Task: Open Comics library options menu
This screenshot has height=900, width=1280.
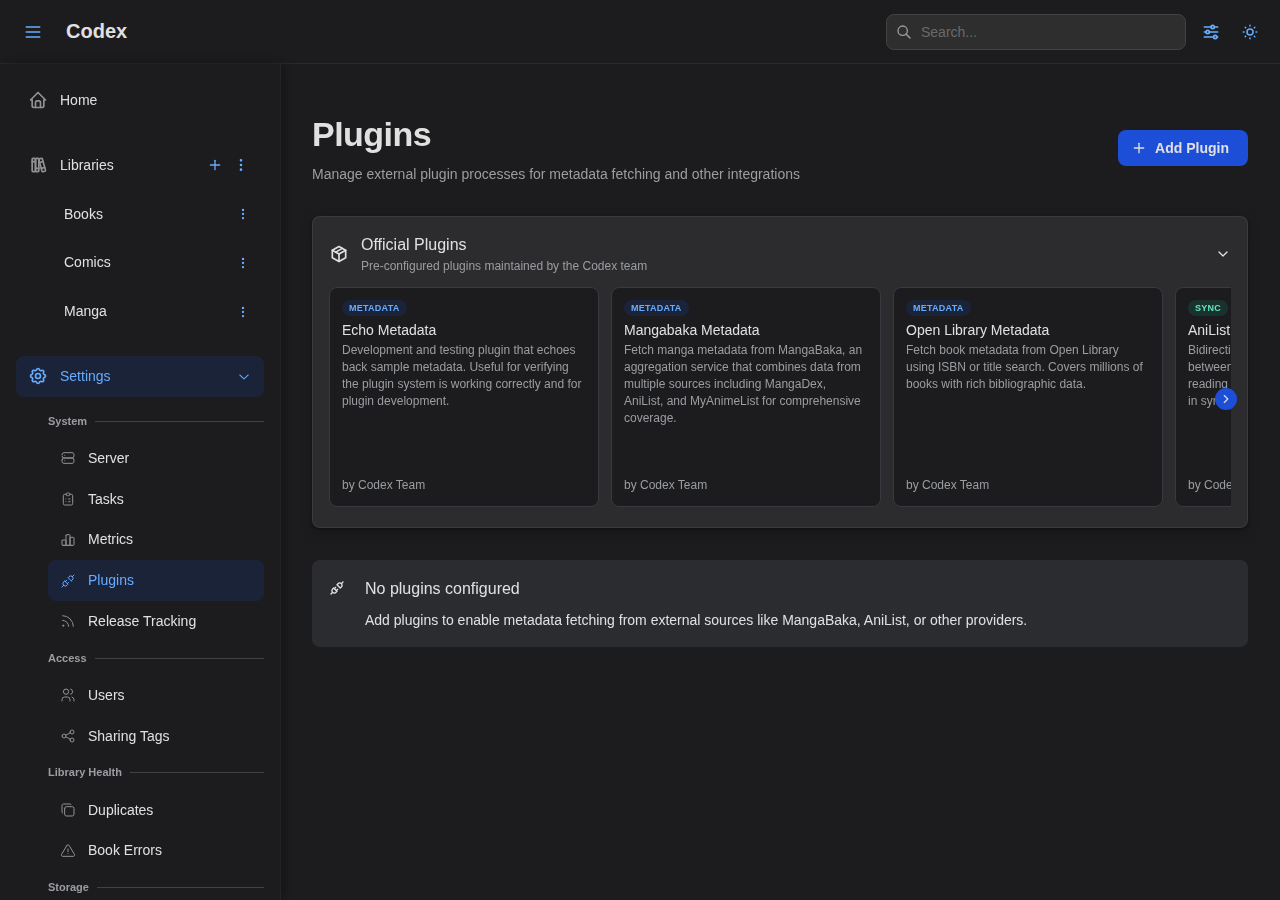Action: click(242, 263)
